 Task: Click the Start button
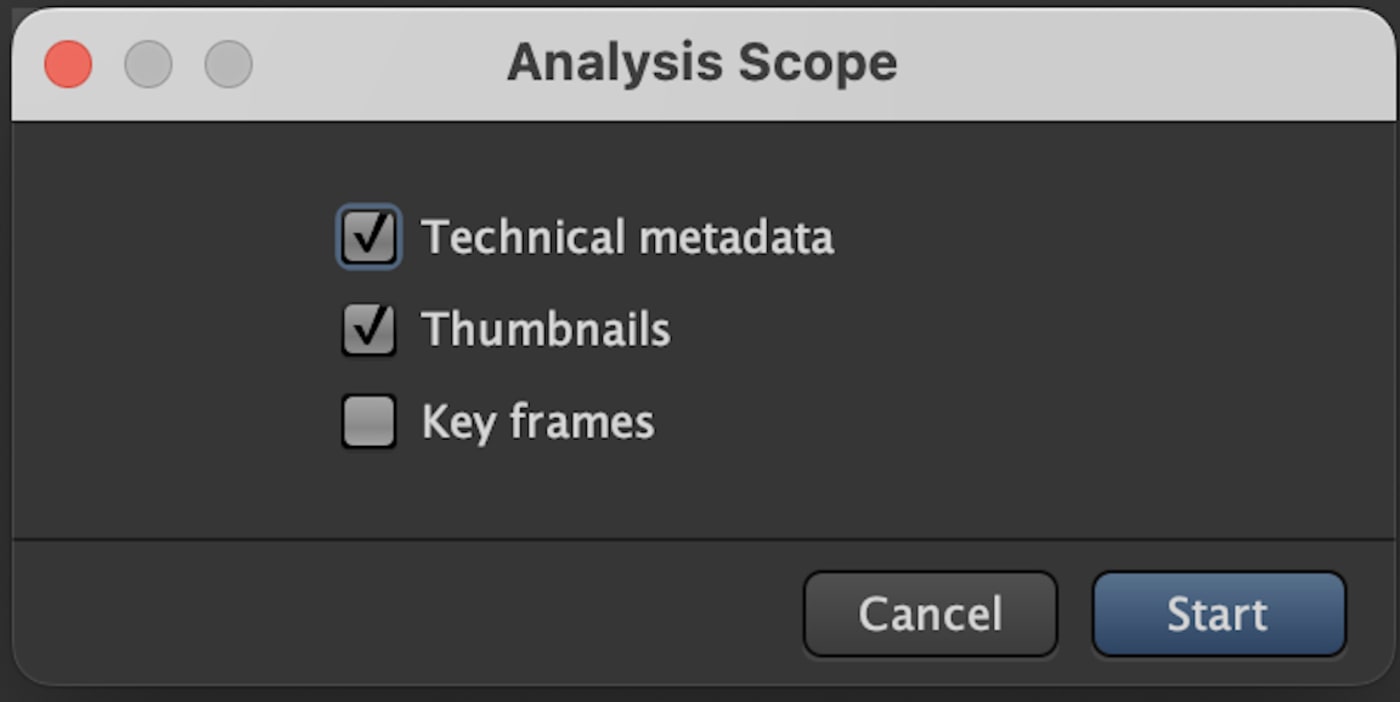click(x=1218, y=614)
